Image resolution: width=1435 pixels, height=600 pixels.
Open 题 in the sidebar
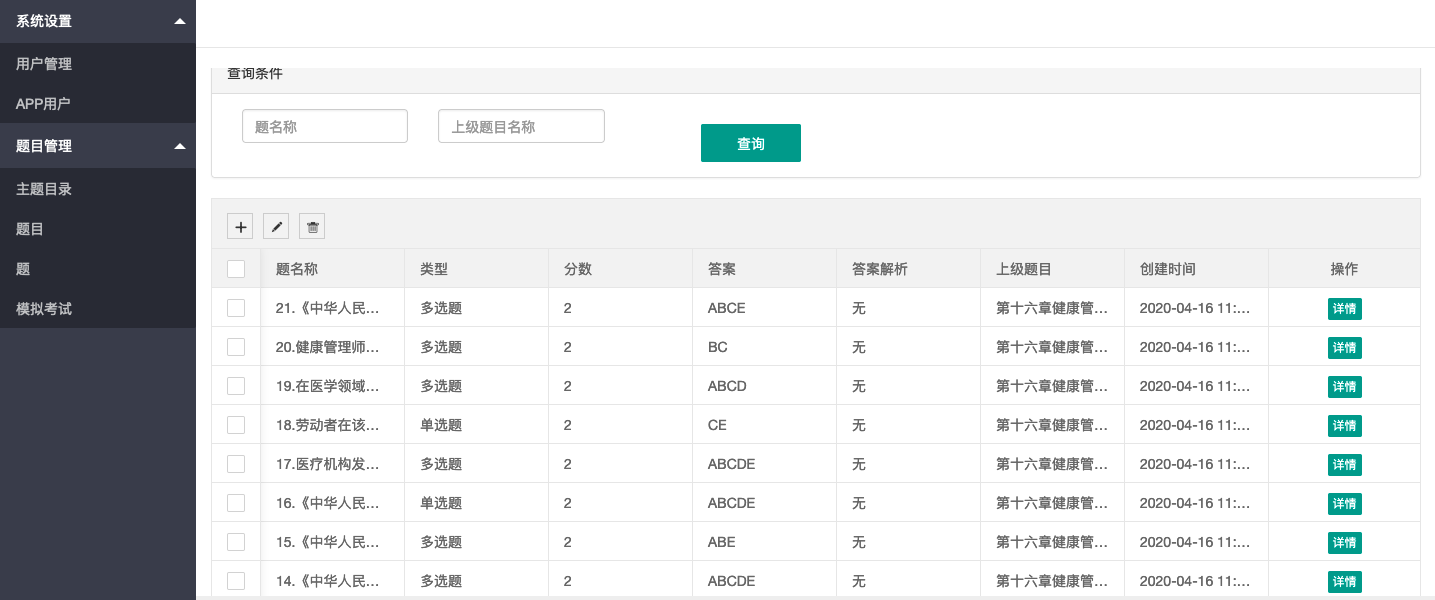pyautogui.click(x=98, y=268)
